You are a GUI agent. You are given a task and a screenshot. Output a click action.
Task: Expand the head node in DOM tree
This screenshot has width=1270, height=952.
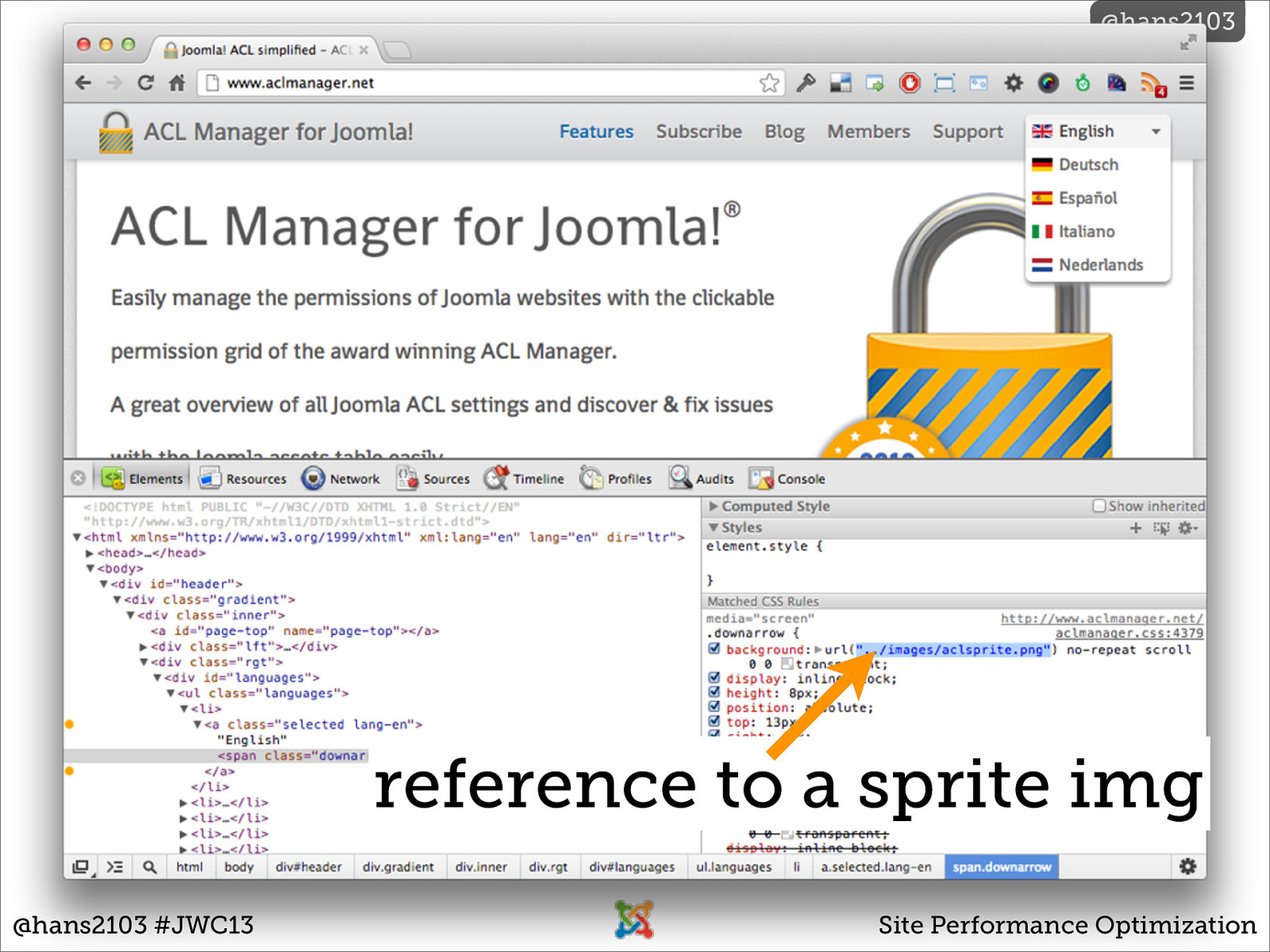click(90, 553)
